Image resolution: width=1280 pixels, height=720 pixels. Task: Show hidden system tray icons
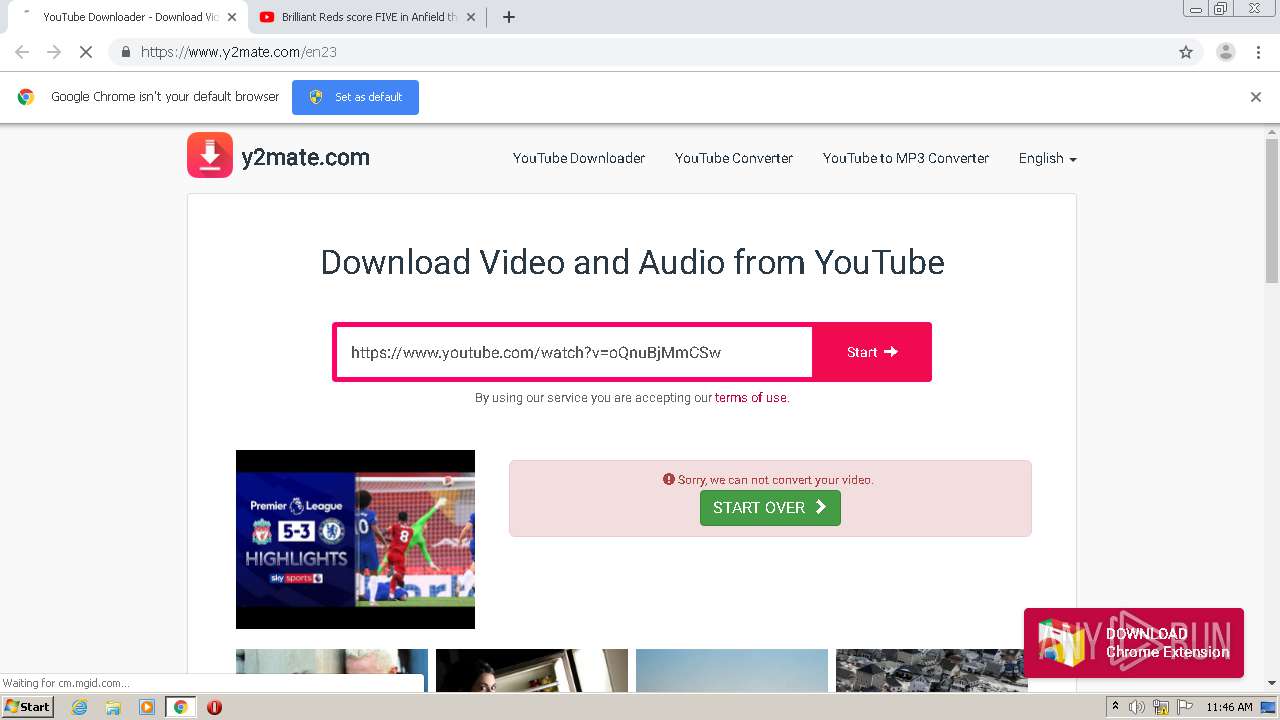click(x=1115, y=707)
